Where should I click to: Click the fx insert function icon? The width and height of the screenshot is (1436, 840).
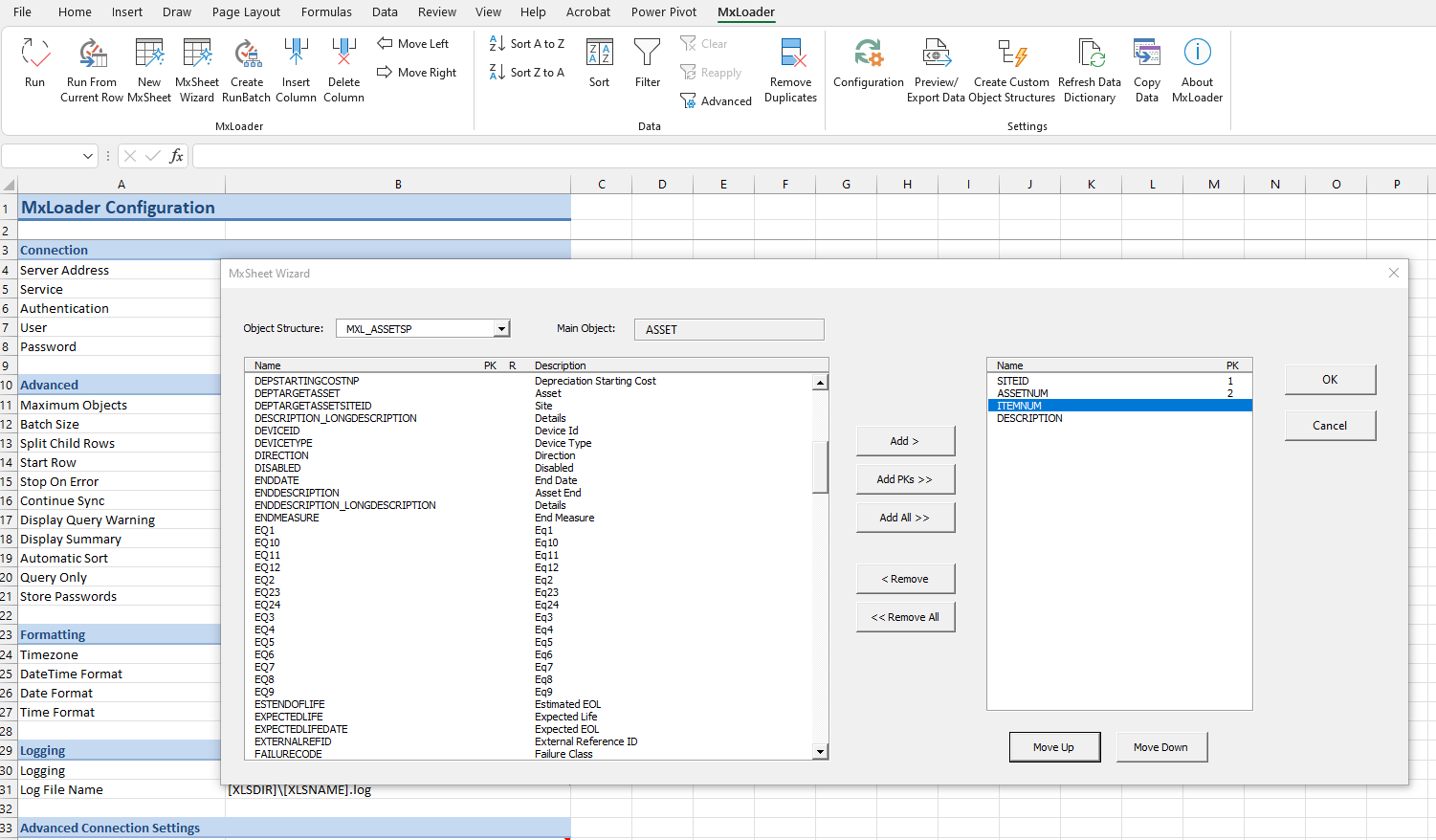point(177,156)
